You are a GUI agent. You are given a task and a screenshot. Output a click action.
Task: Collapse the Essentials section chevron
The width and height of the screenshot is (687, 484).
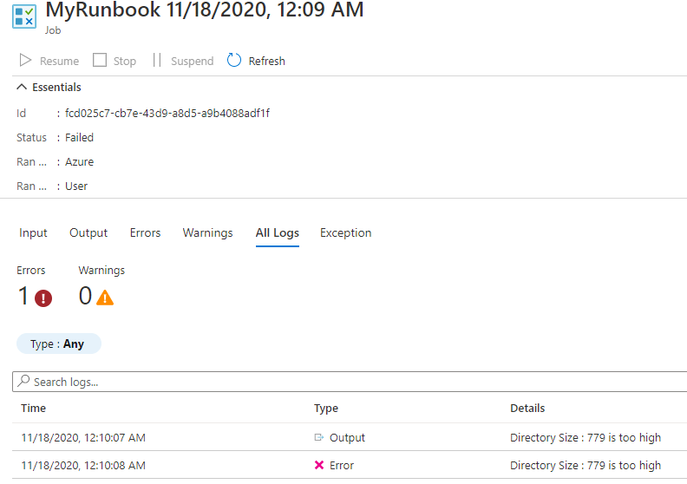click(21, 87)
